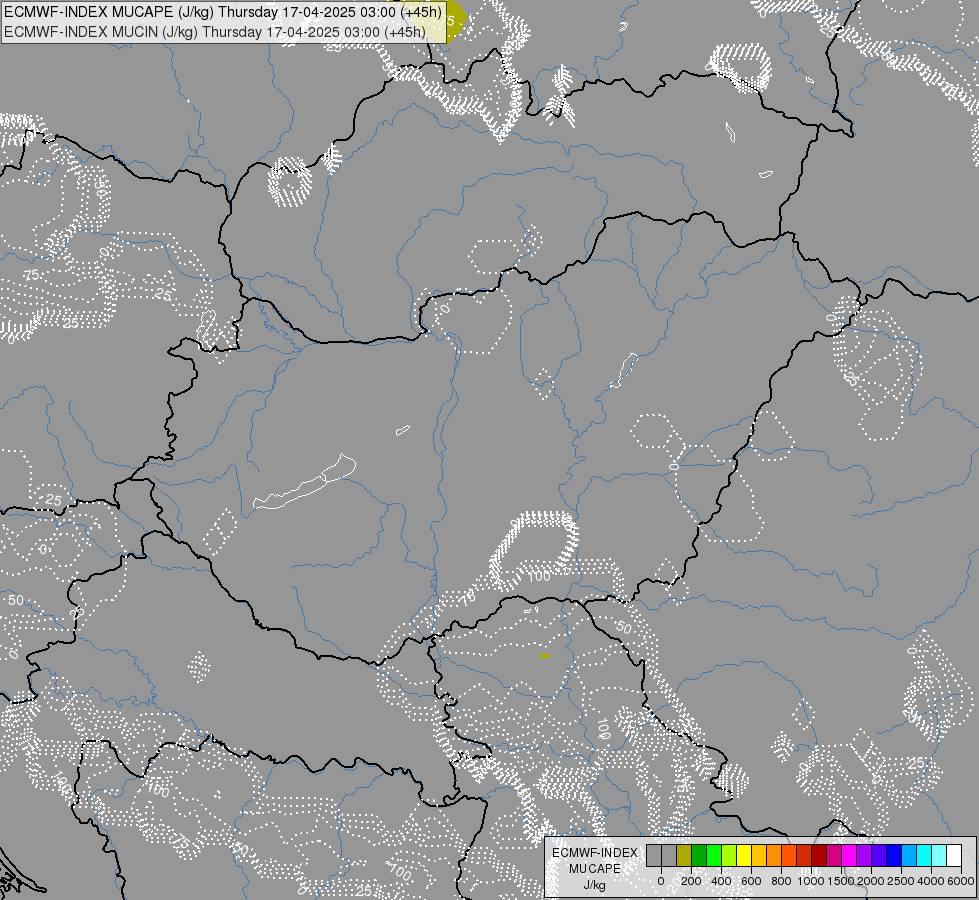Click the legend label '600'

[751, 881]
